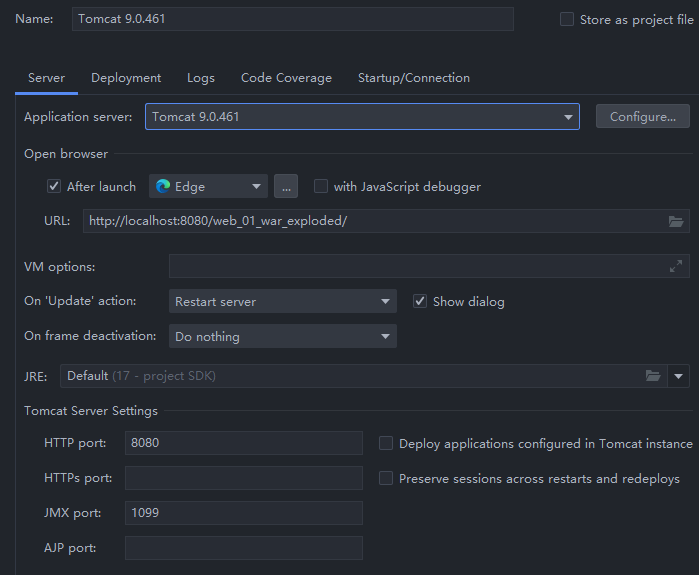Viewport: 699px width, 575px height.
Task: Click expand icon in VM options field
Action: pos(676,266)
